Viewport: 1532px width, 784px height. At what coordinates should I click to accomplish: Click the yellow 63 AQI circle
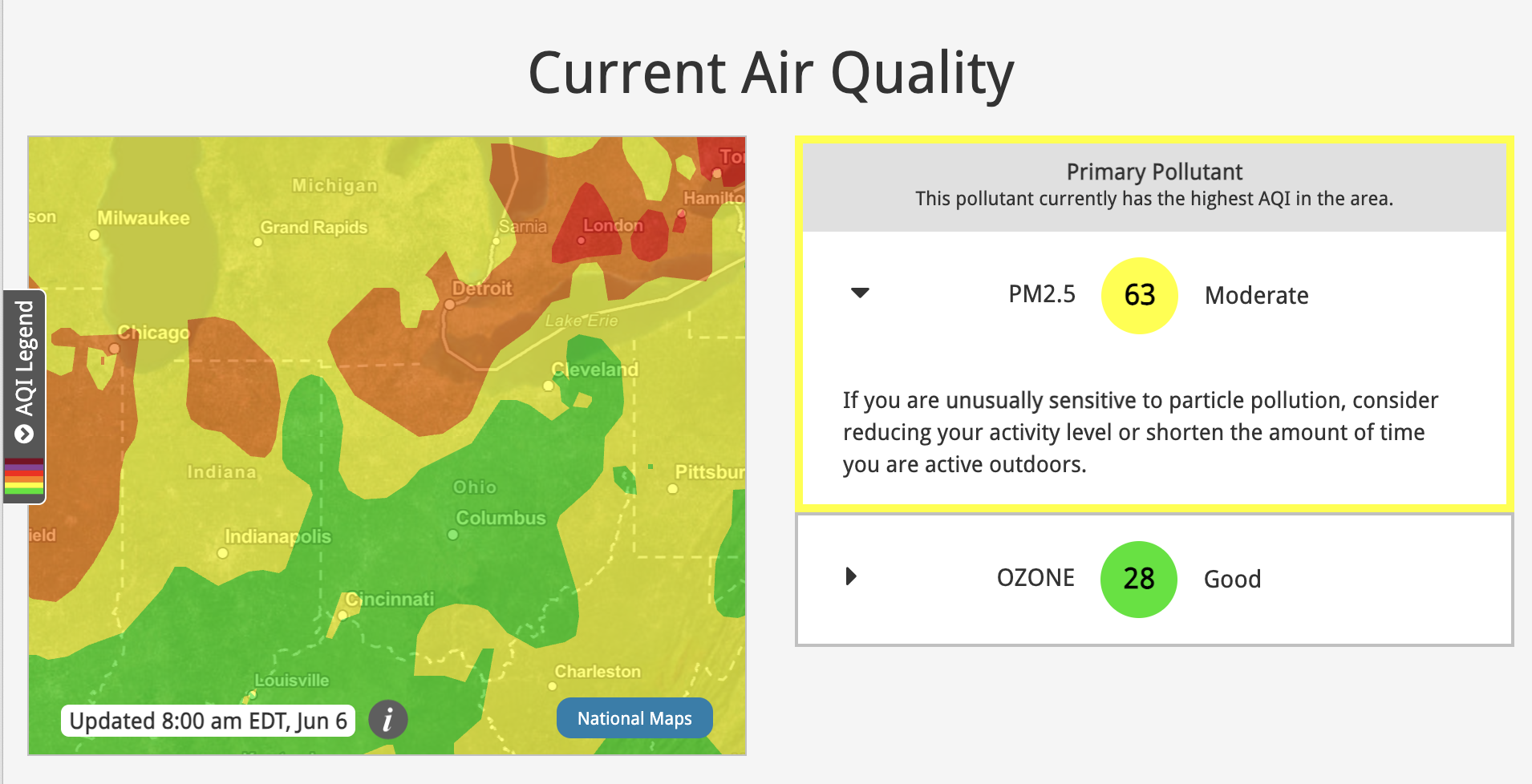[1140, 296]
